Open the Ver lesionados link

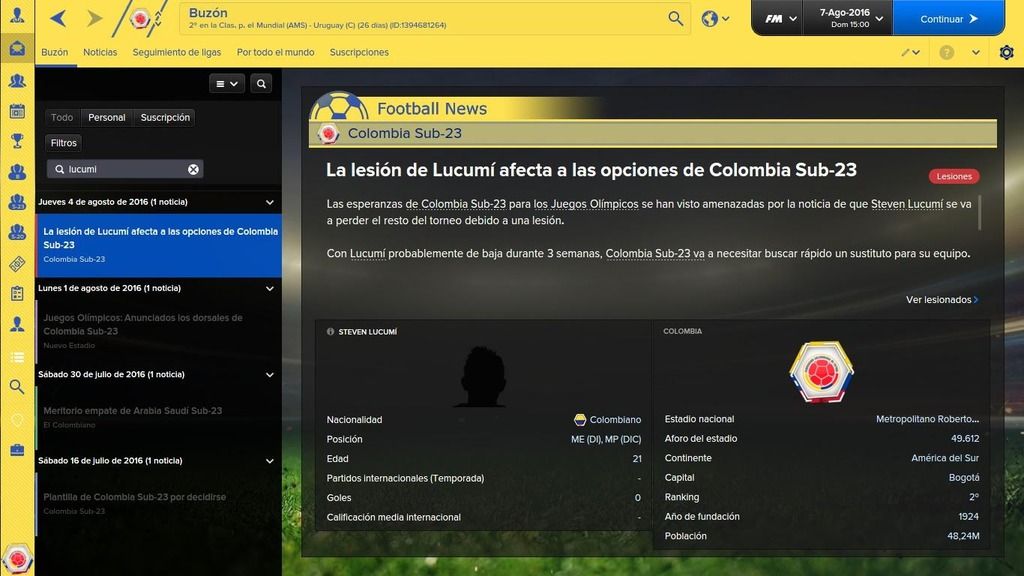[x=942, y=300]
